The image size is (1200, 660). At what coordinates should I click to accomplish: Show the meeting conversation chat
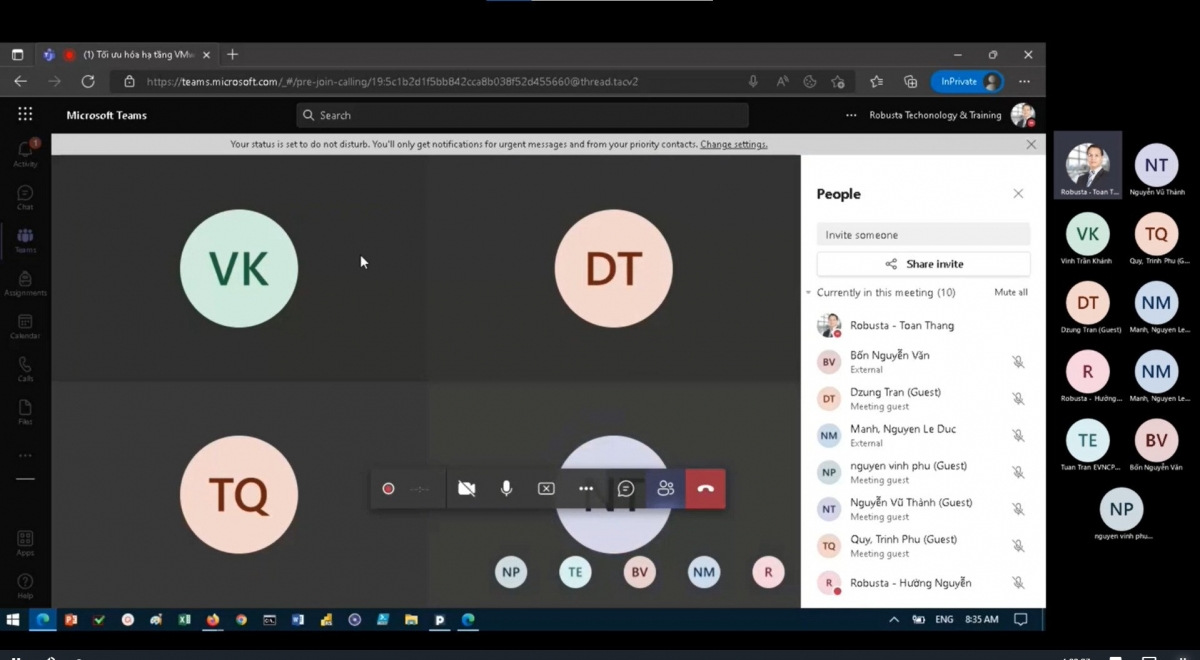(x=626, y=489)
